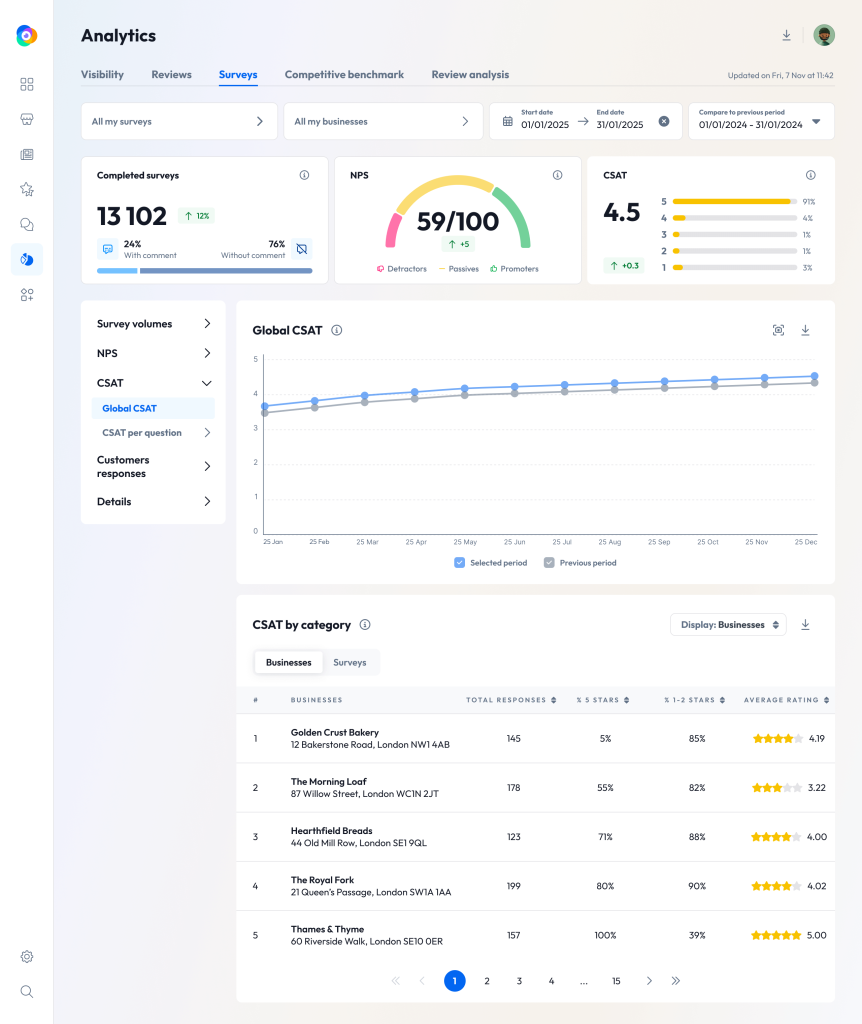
Task: Switch the list view to Surveys
Action: pos(350,662)
